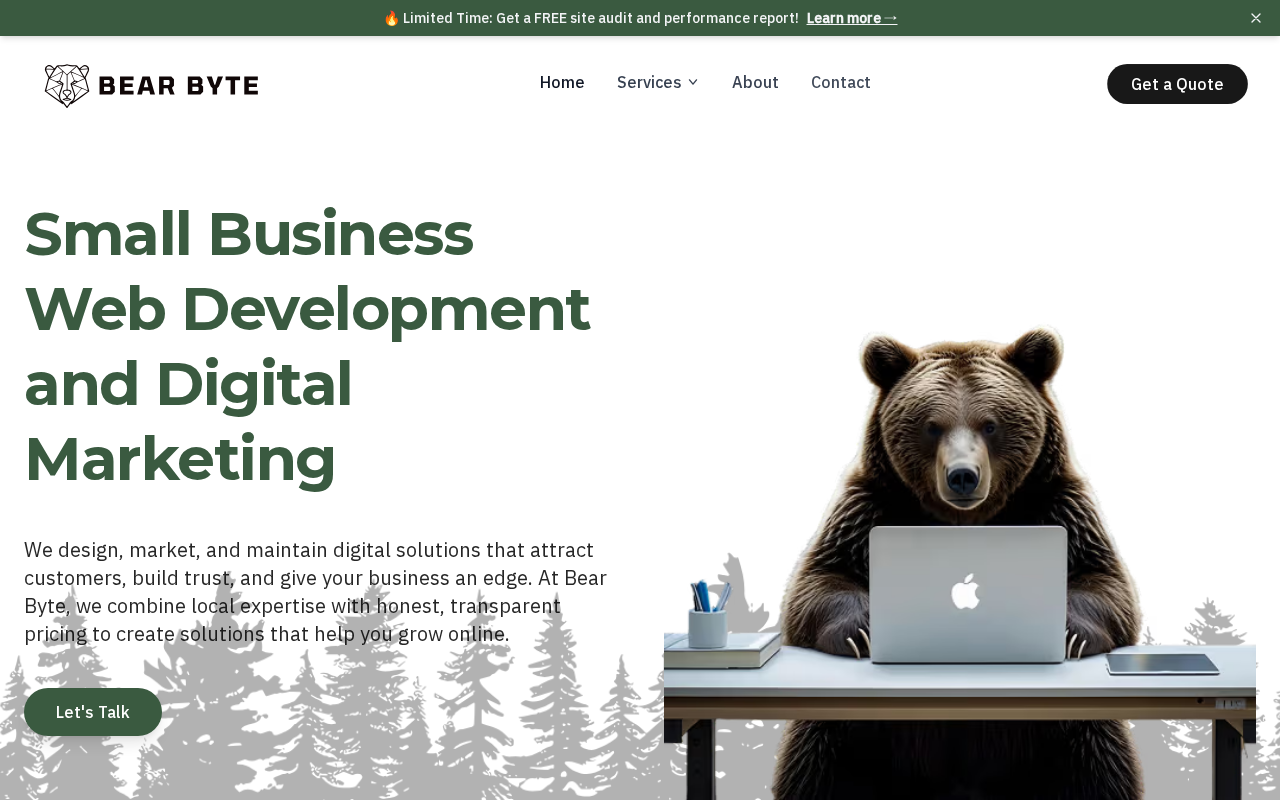Dismiss the promo banner with the X
Viewport: 1280px width, 800px height.
tap(1256, 18)
